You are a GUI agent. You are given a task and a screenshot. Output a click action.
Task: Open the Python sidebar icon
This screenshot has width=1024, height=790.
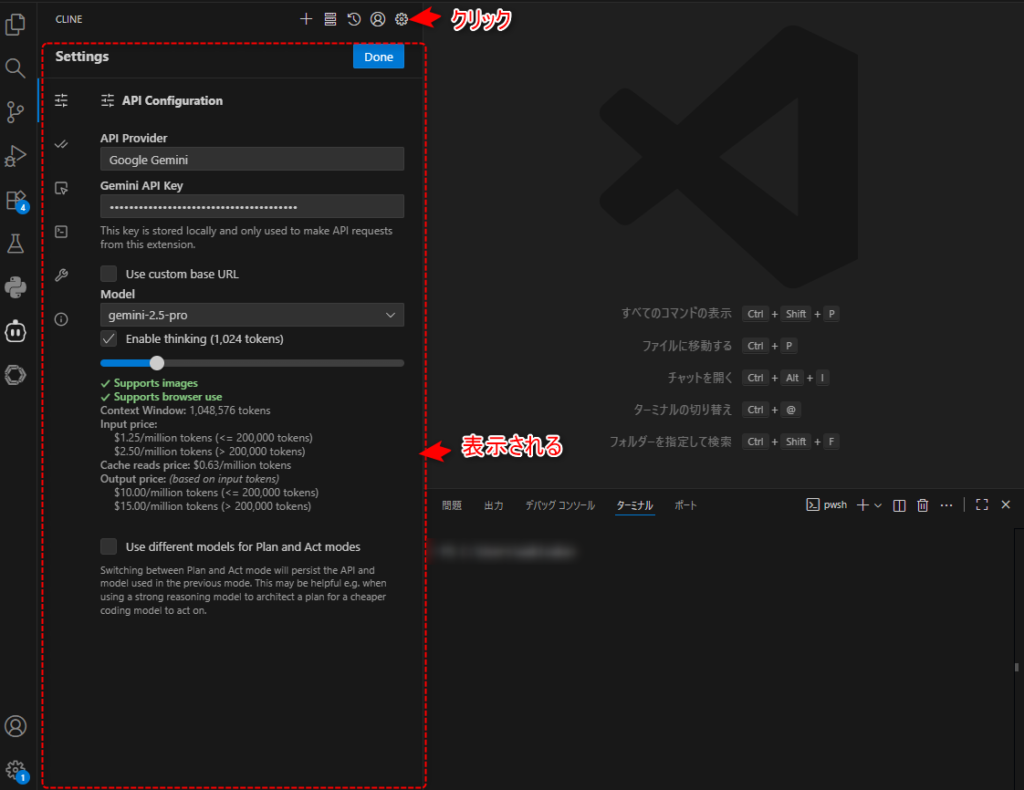coord(15,287)
